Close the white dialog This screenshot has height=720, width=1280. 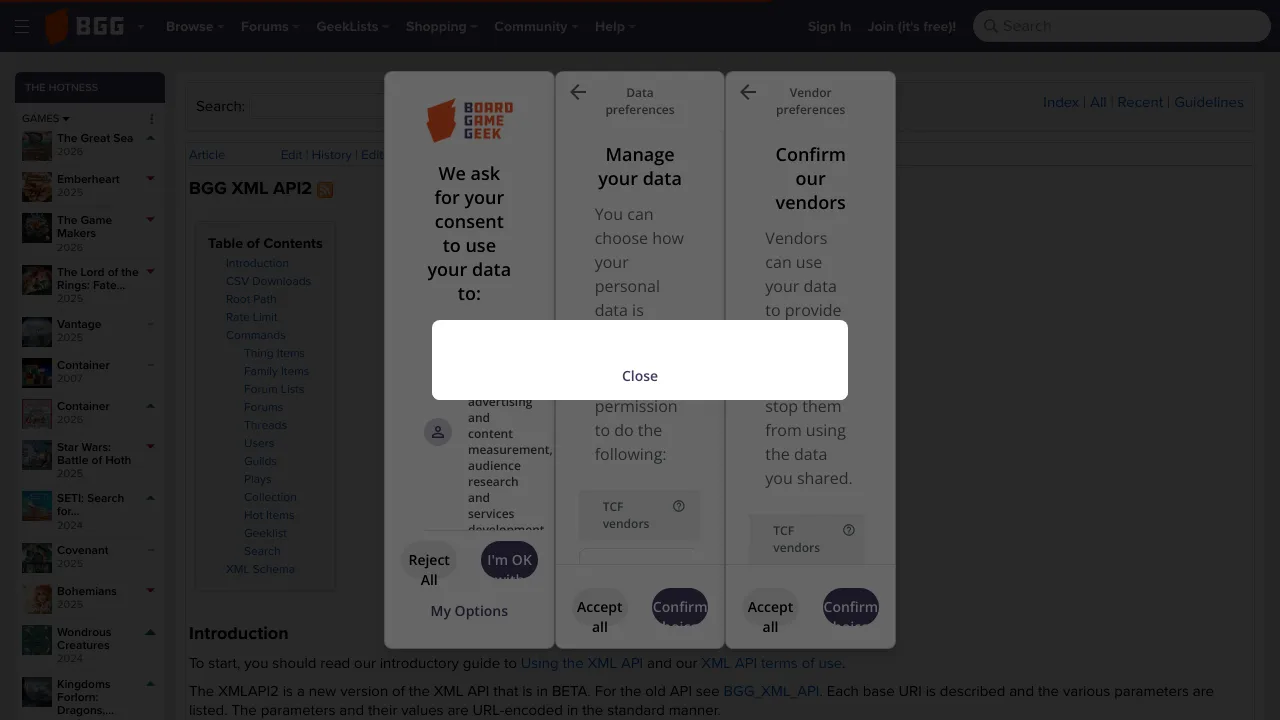640,376
